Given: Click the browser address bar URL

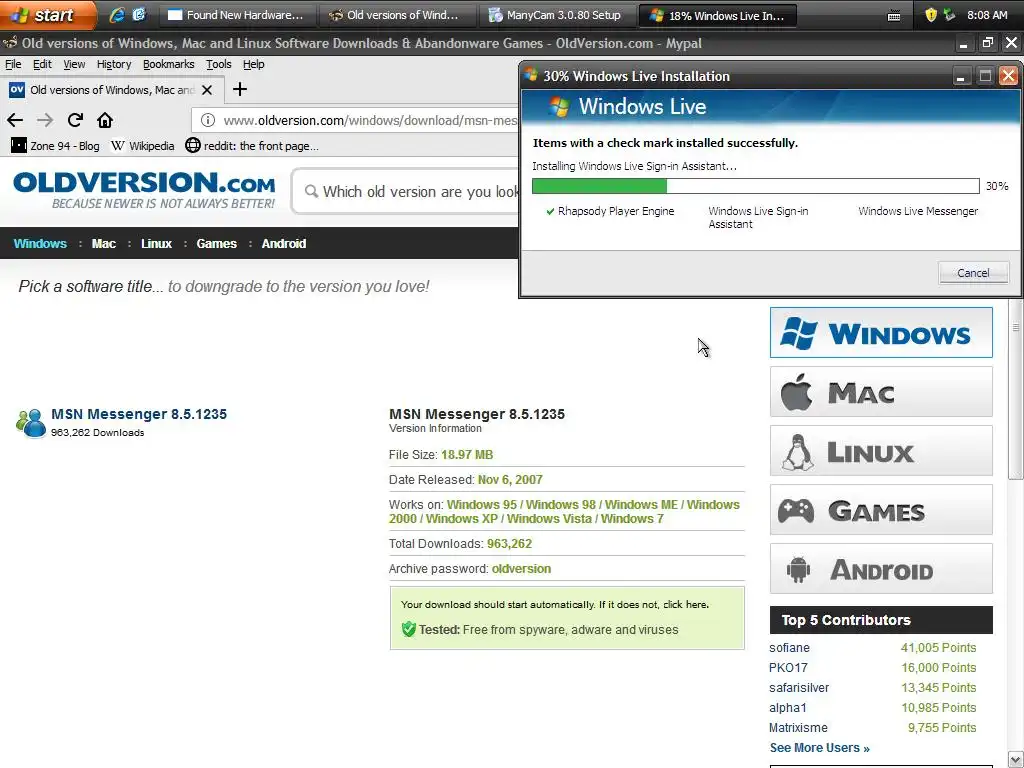Looking at the screenshot, I should pos(370,120).
